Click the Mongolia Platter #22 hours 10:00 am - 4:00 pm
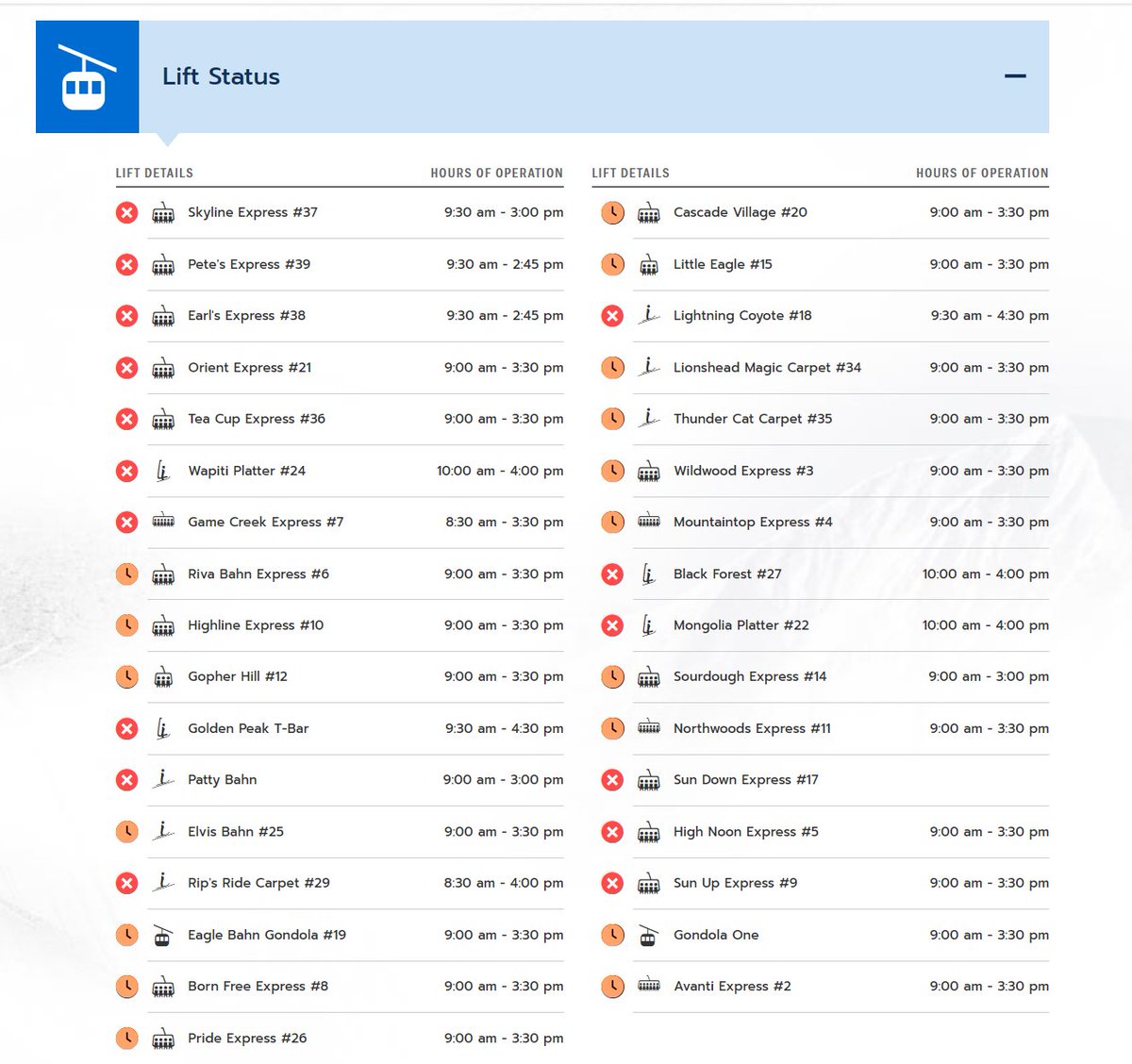The height and width of the screenshot is (1064, 1132). click(986, 625)
